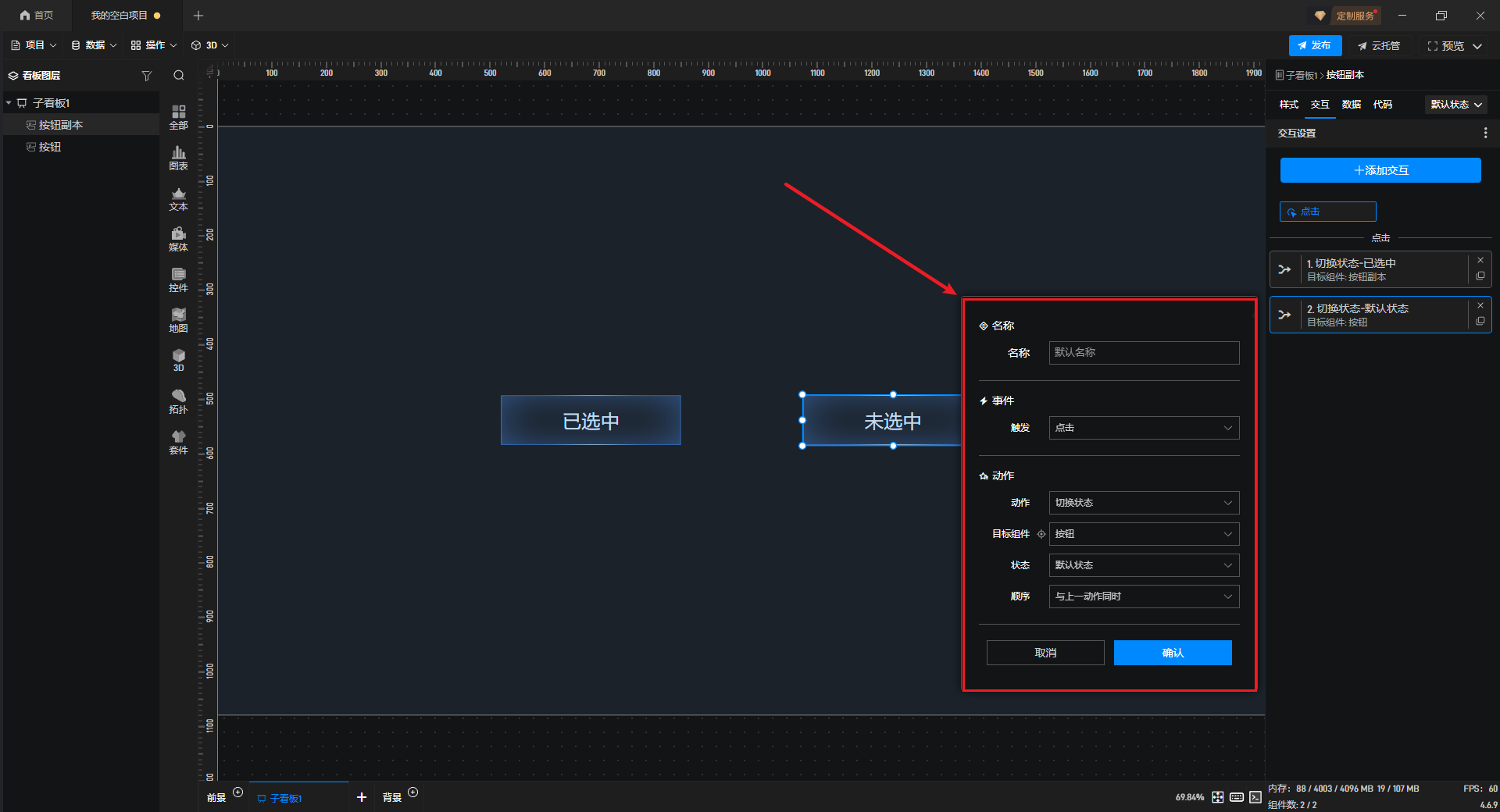The width and height of the screenshot is (1500, 812).
Task: Expand the 触发 trigger dropdown
Action: tap(1143, 428)
